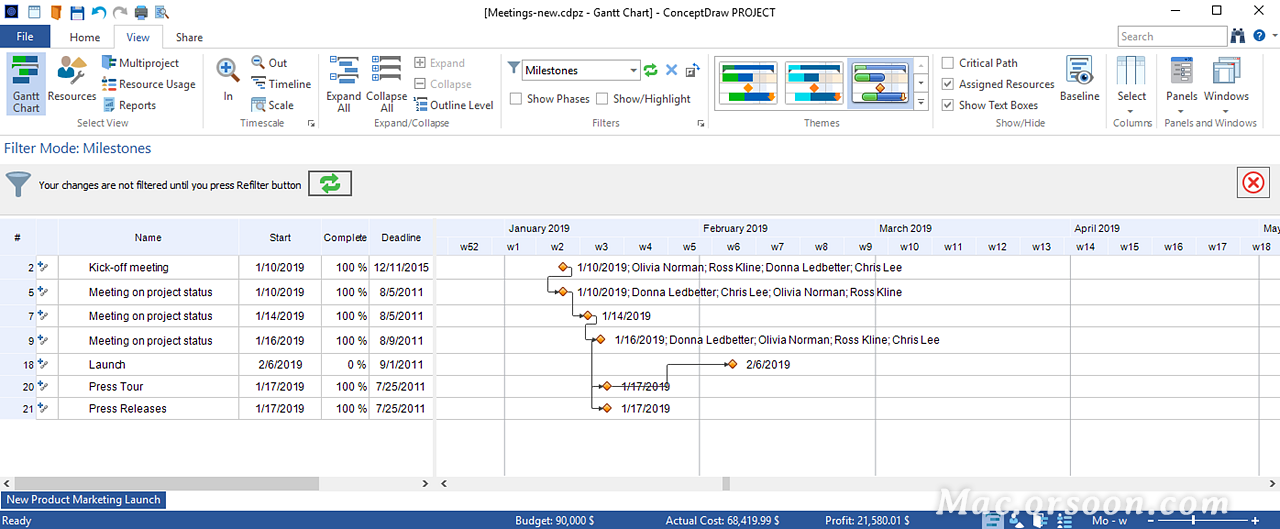Zoom Out on the timescale
The image size is (1280, 529).
click(x=269, y=63)
